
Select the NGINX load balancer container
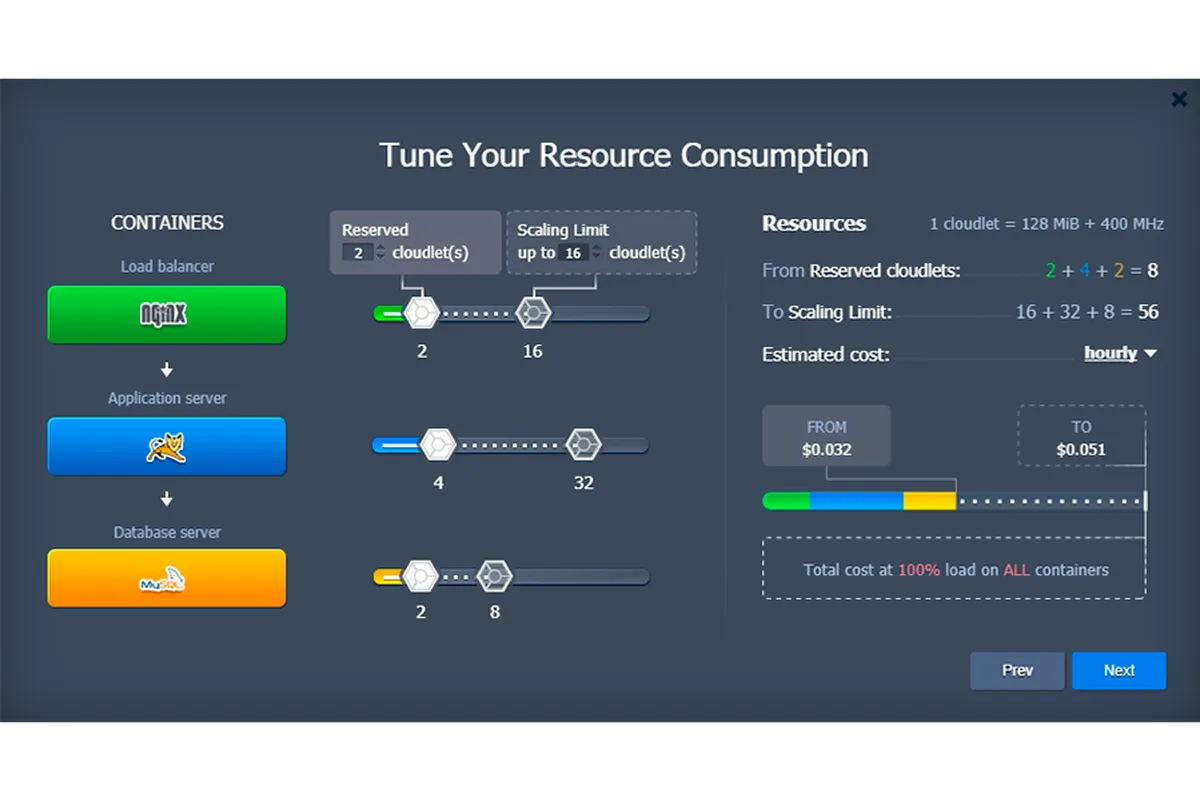167,315
